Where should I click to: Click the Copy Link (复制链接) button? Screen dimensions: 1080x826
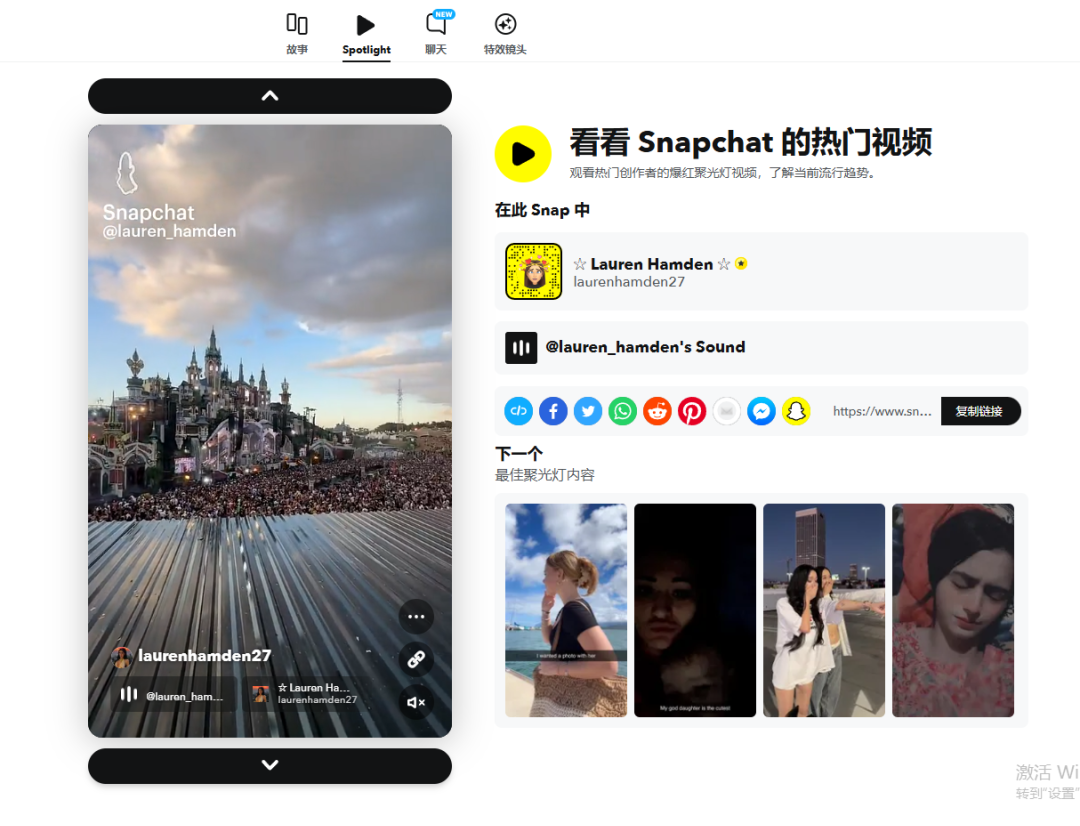(979, 411)
